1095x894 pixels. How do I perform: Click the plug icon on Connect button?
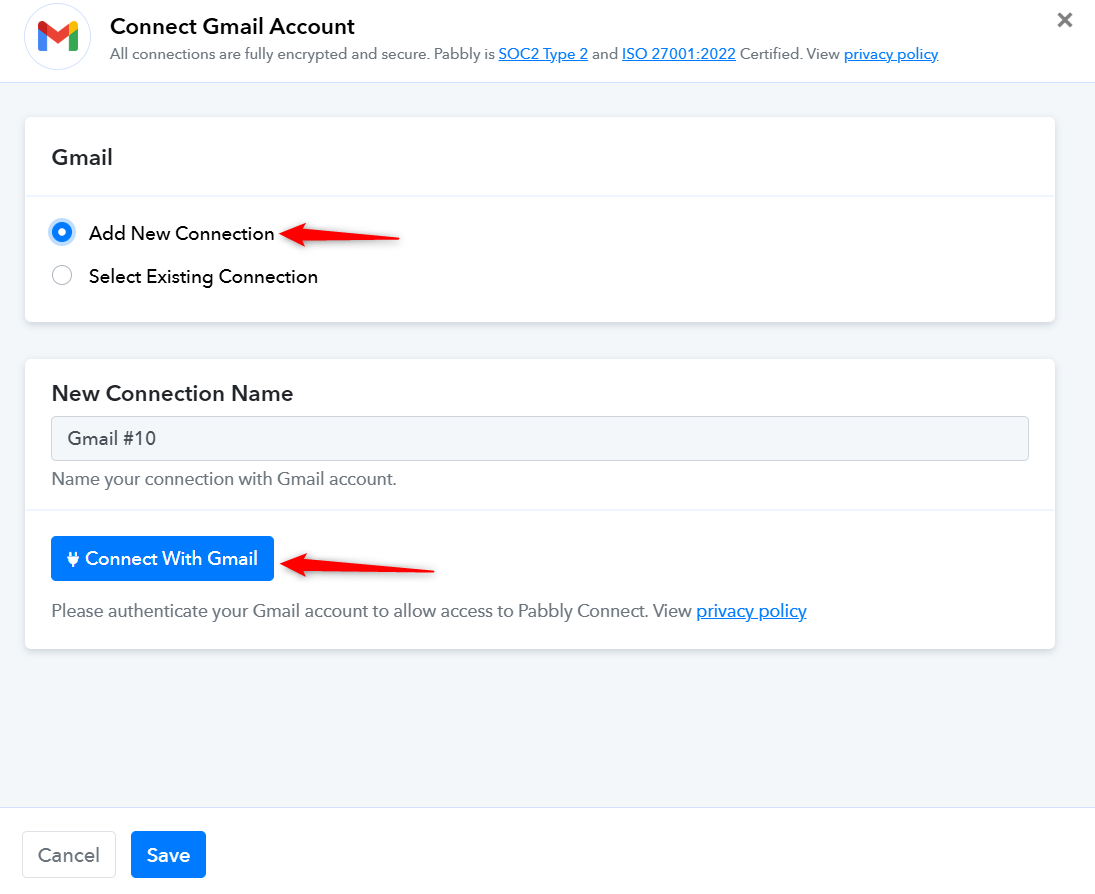73,559
